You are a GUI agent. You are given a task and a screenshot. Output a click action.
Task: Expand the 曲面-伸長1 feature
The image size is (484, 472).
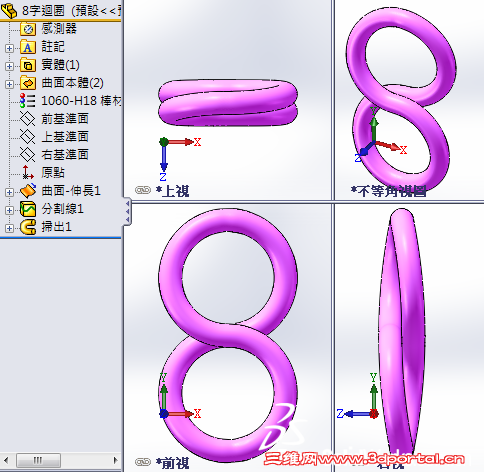point(9,192)
